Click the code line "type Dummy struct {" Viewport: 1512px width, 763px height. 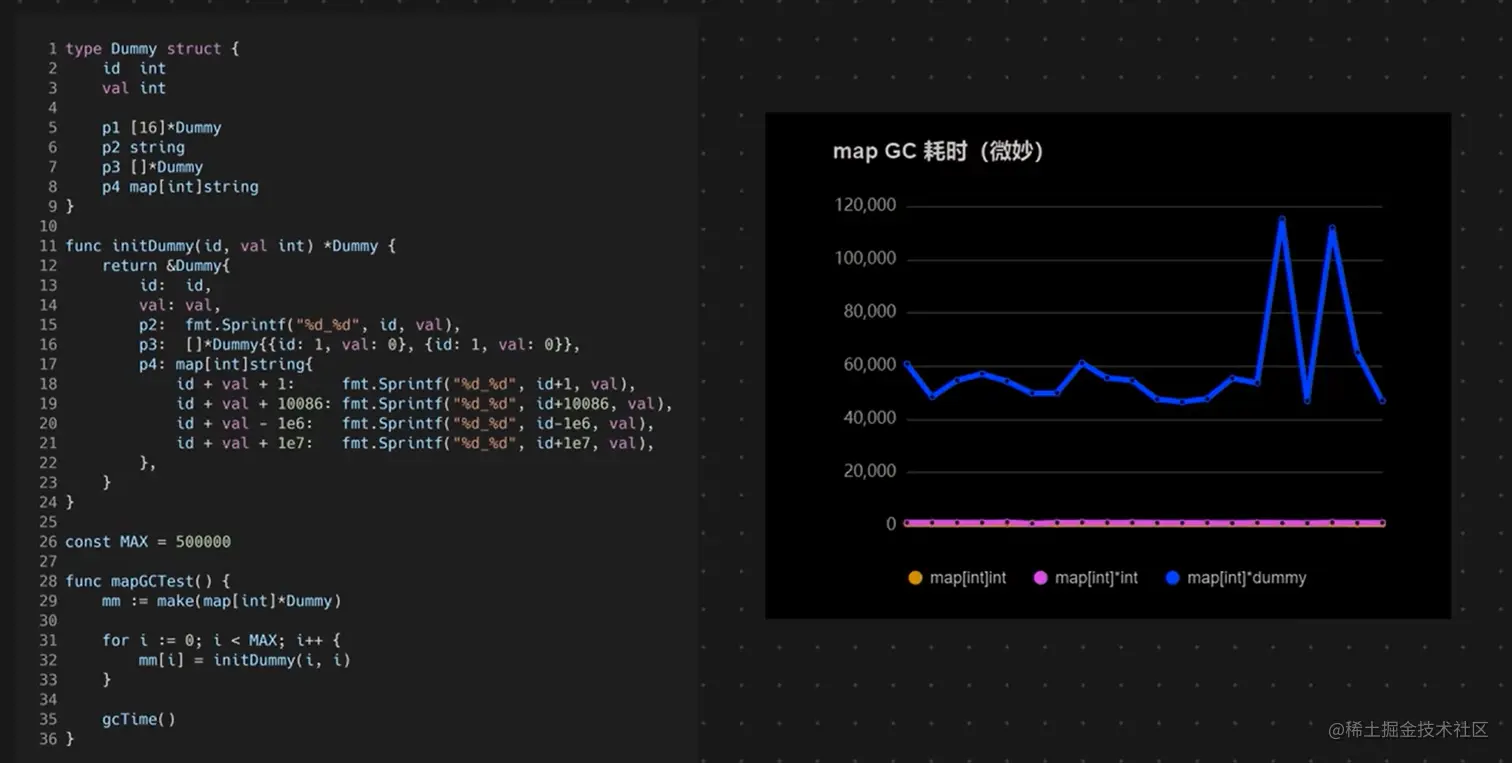click(152, 48)
